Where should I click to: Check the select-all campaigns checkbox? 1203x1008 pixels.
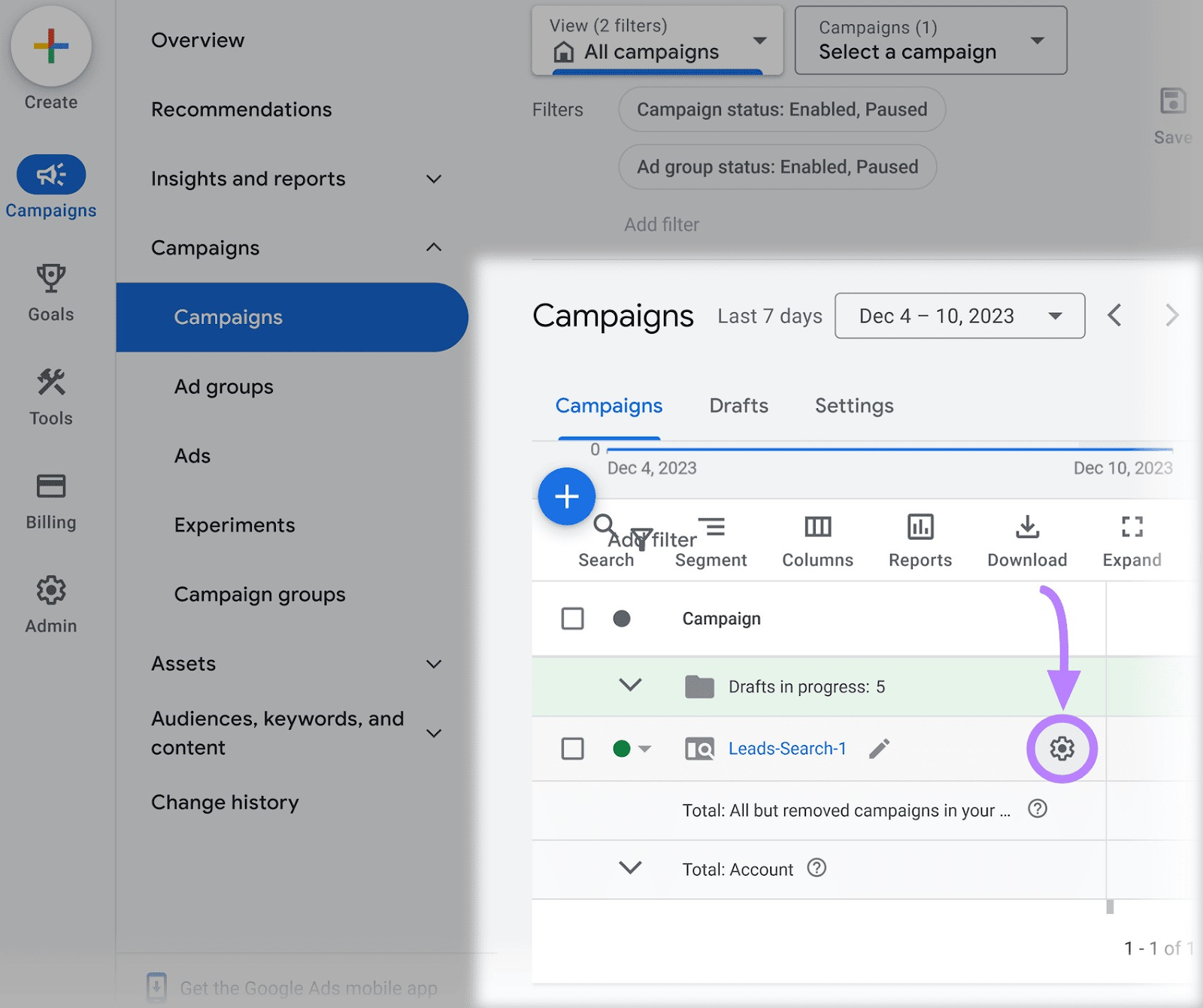[572, 619]
